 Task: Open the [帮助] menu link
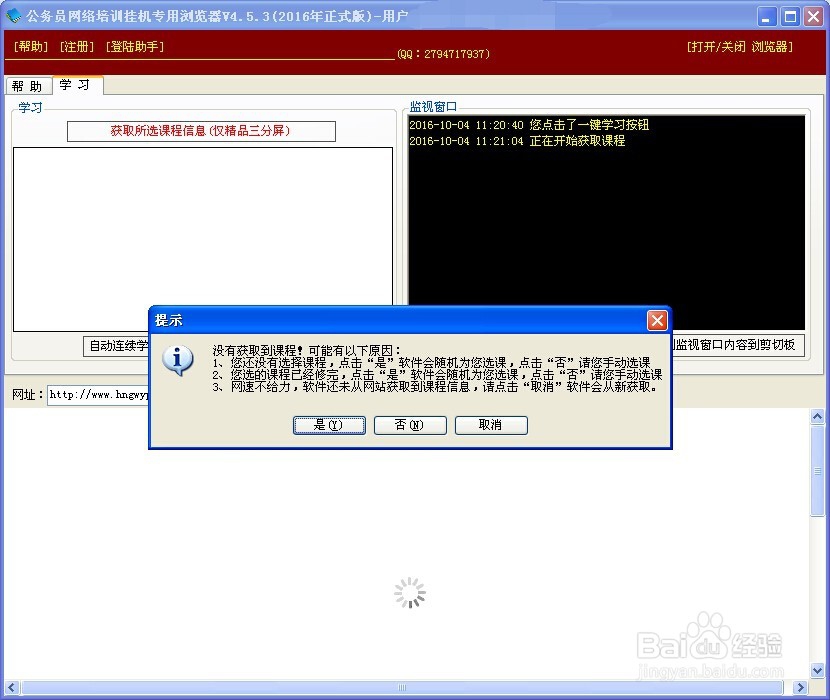[x=31, y=47]
